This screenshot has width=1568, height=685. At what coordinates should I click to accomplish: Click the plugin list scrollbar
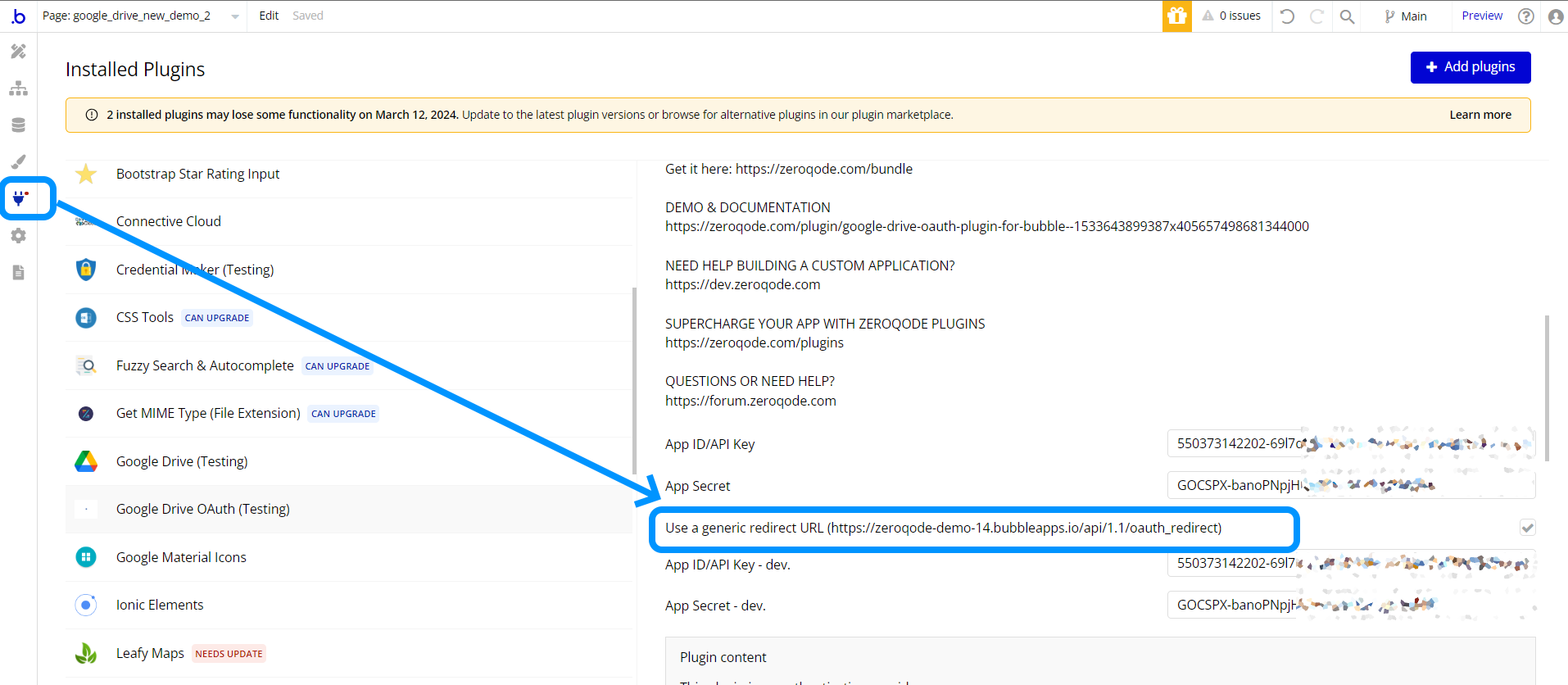(635, 381)
